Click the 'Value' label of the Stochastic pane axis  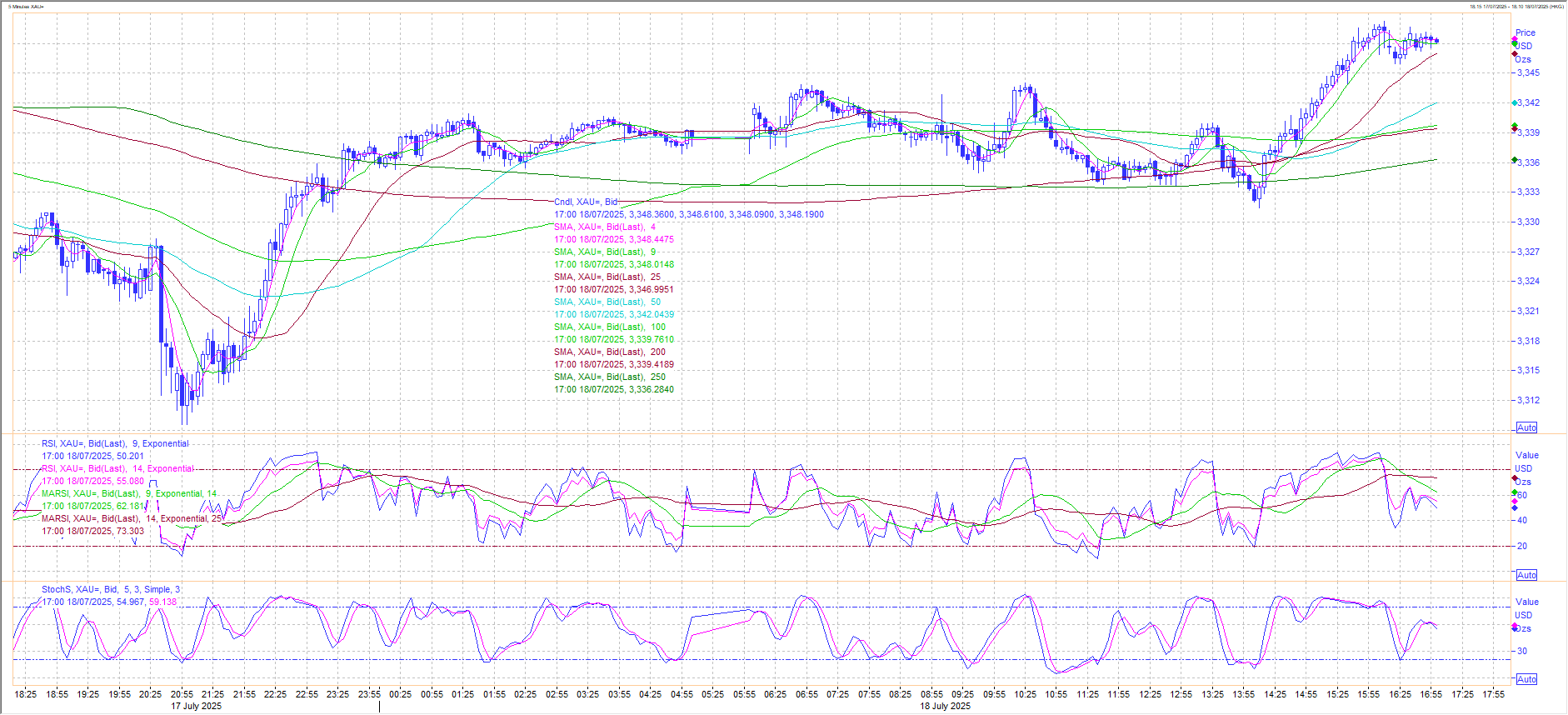pos(1527,602)
